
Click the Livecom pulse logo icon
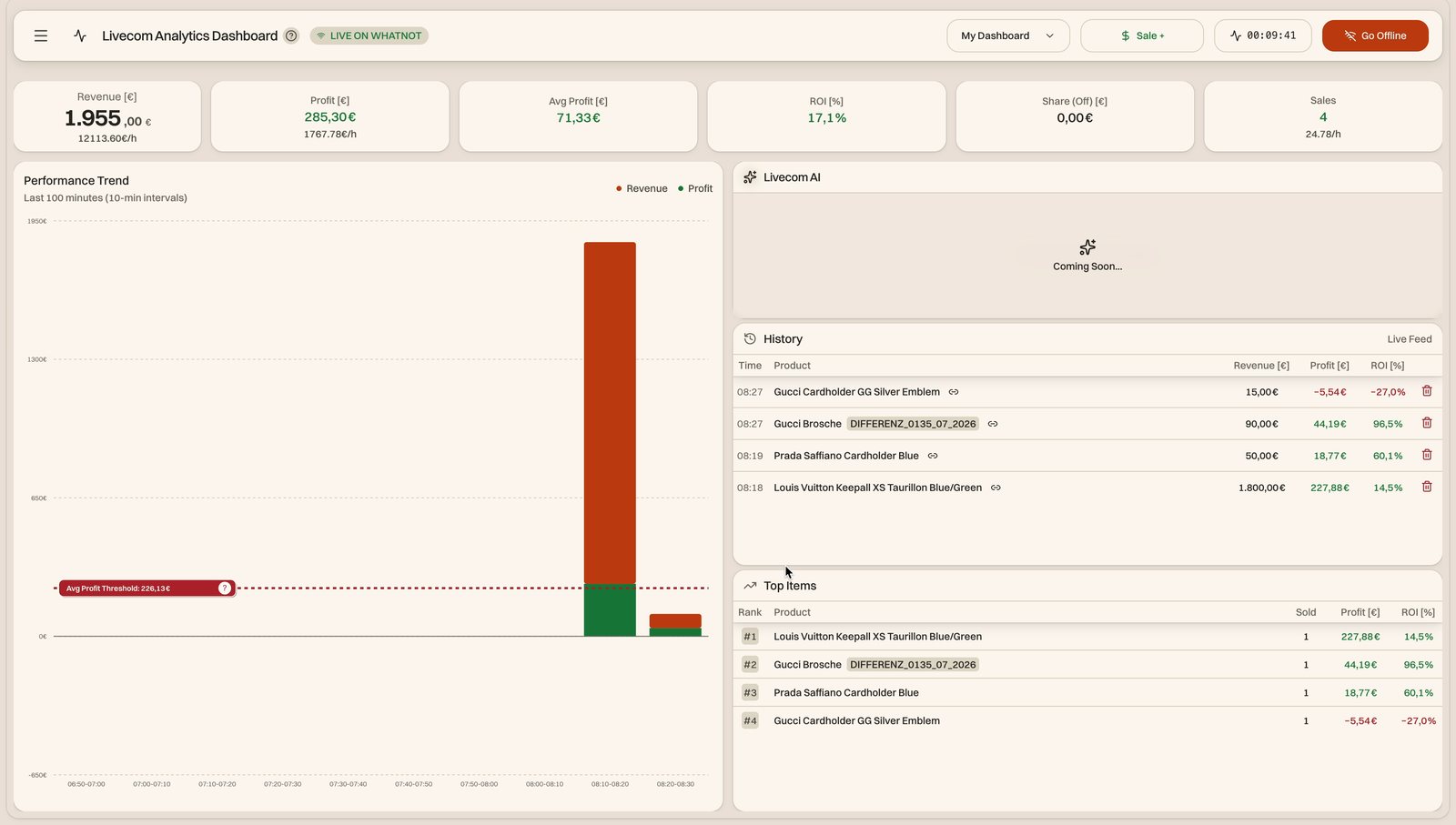click(x=80, y=36)
